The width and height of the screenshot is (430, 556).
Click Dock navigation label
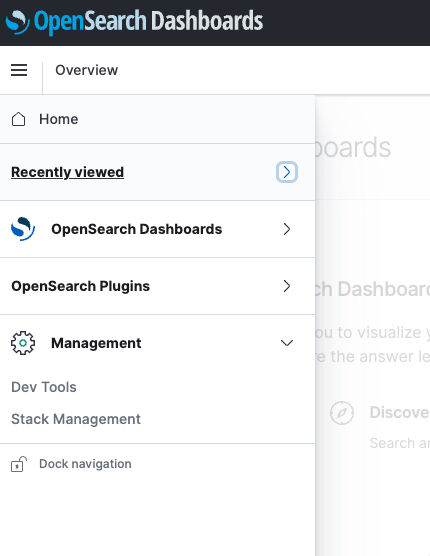click(x=85, y=464)
